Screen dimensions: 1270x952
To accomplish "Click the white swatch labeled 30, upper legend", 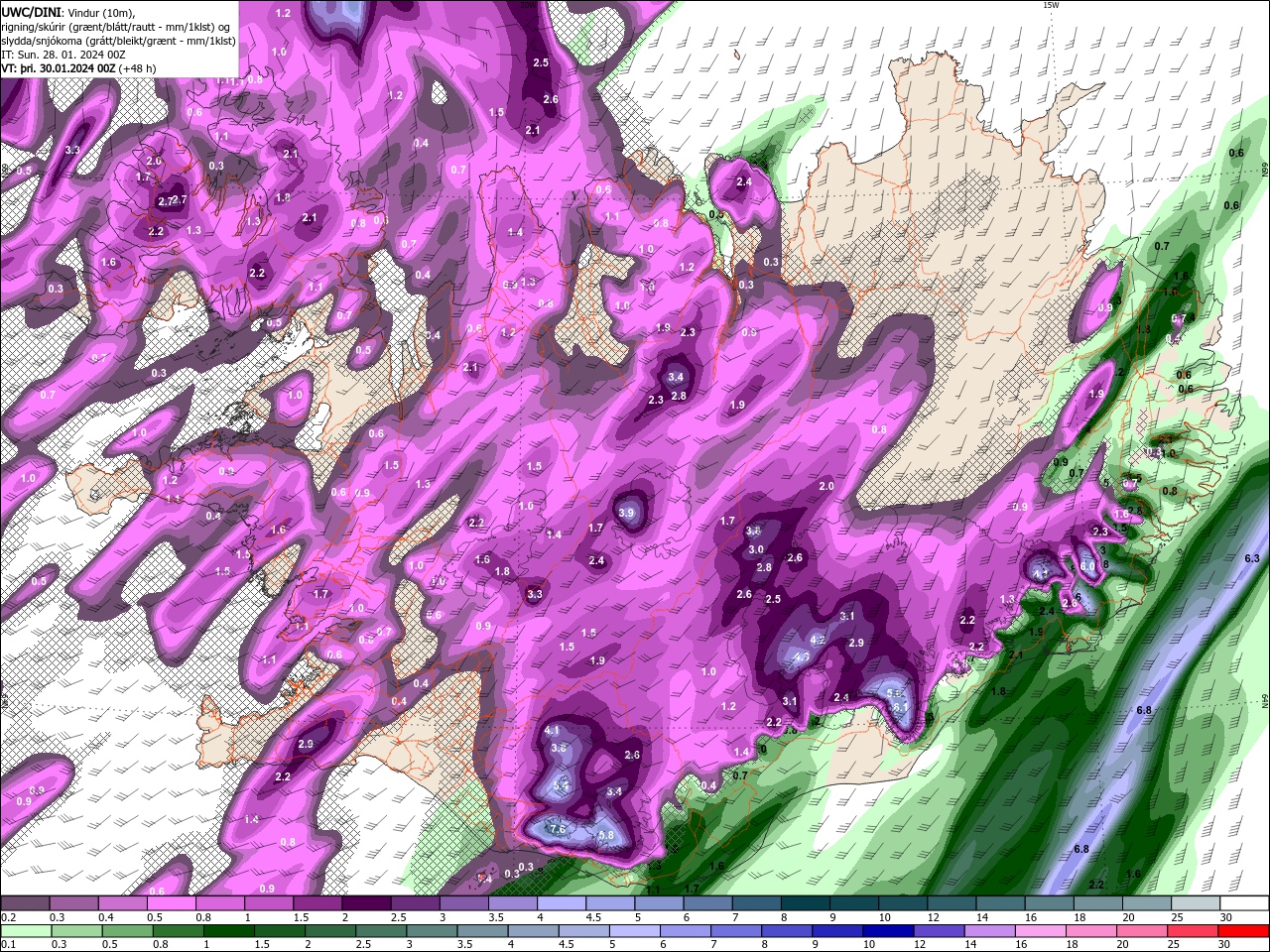I will point(1245,903).
